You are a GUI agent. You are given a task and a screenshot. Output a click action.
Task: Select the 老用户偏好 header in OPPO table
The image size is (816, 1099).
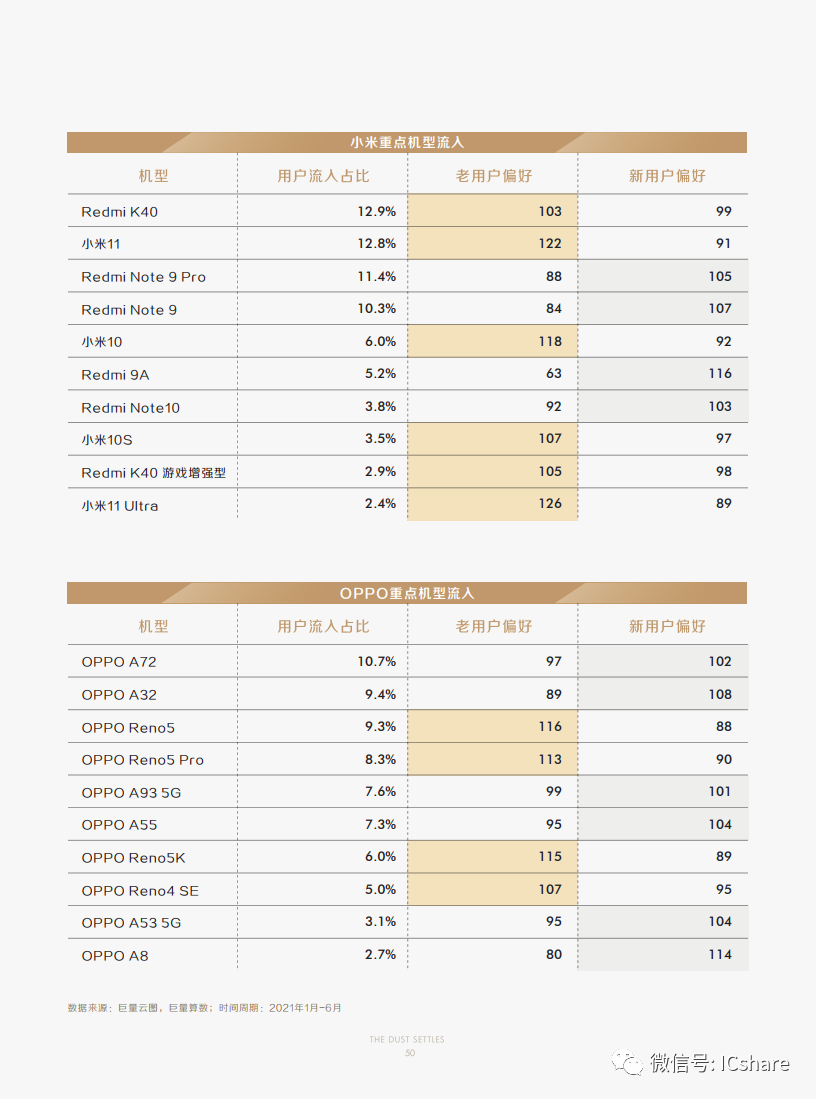494,626
